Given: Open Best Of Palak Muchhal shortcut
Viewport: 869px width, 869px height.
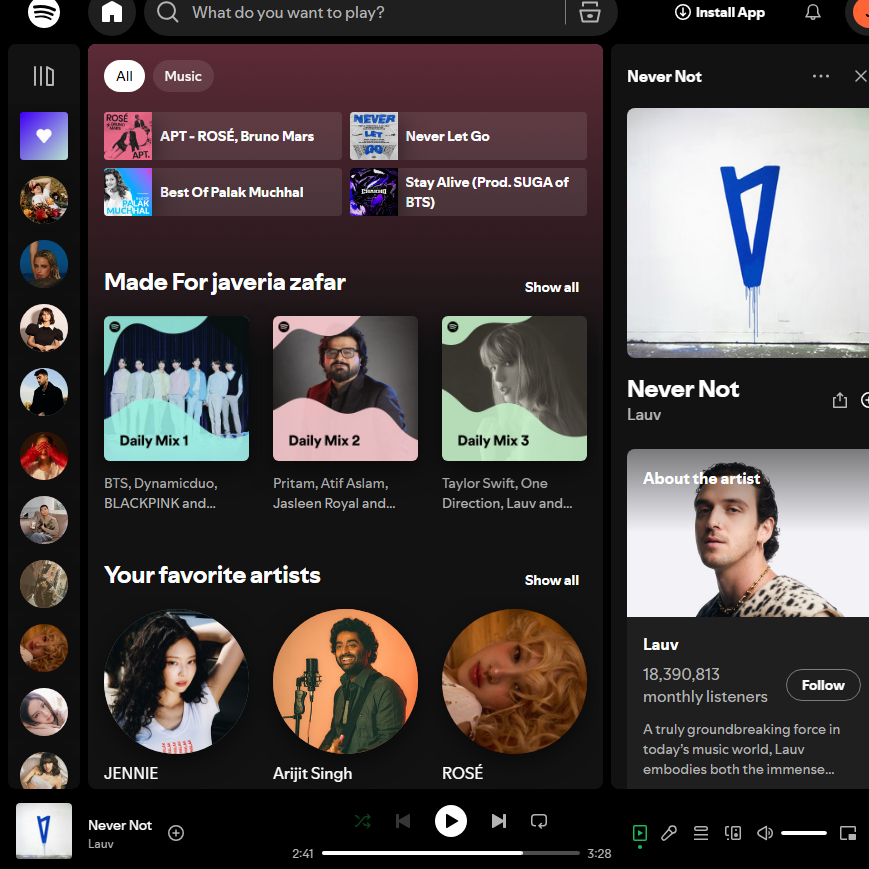Looking at the screenshot, I should [x=223, y=192].
